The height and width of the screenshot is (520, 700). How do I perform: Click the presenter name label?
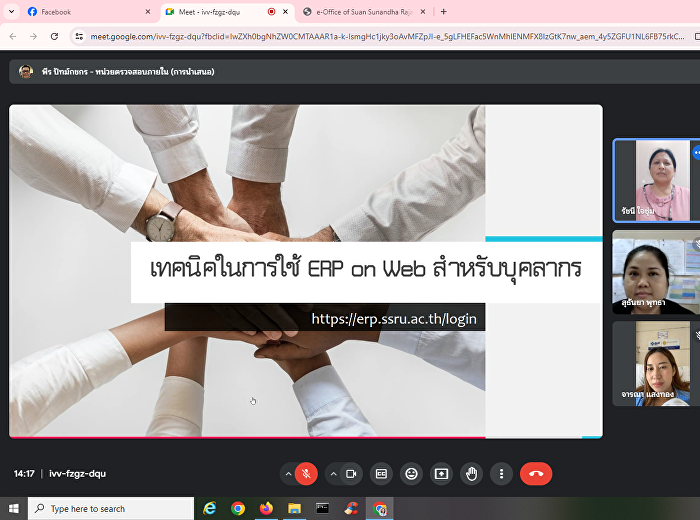point(128,72)
